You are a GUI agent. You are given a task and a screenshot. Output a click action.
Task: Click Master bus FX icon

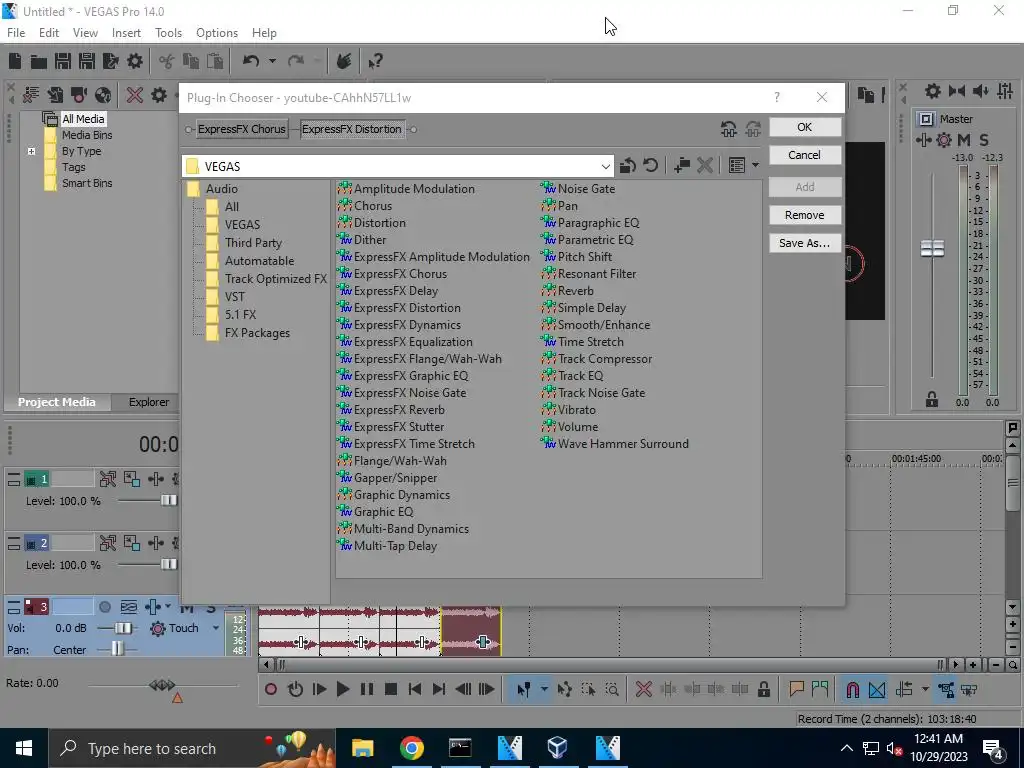(x=923, y=140)
